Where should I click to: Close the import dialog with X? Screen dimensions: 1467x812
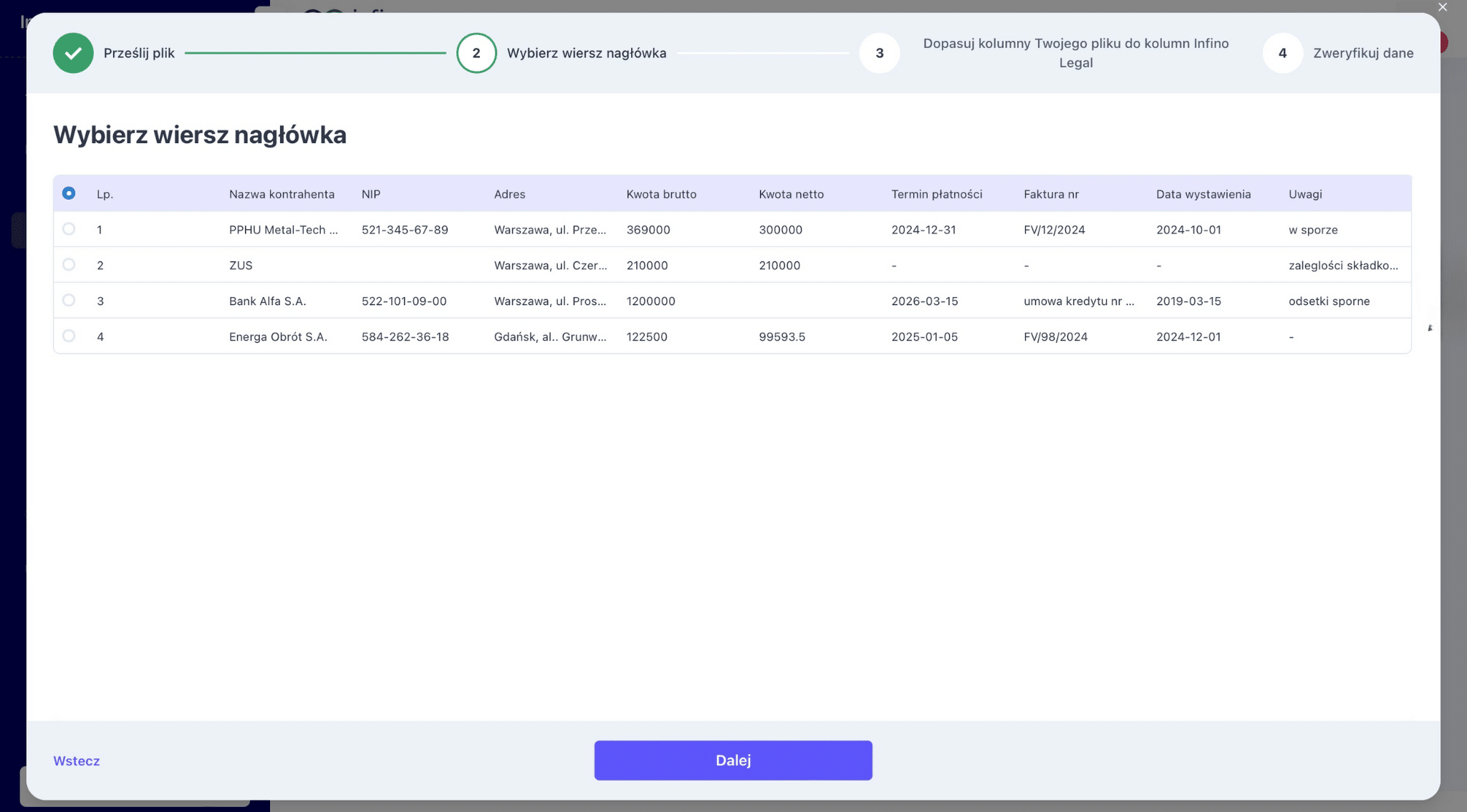[1443, 7]
